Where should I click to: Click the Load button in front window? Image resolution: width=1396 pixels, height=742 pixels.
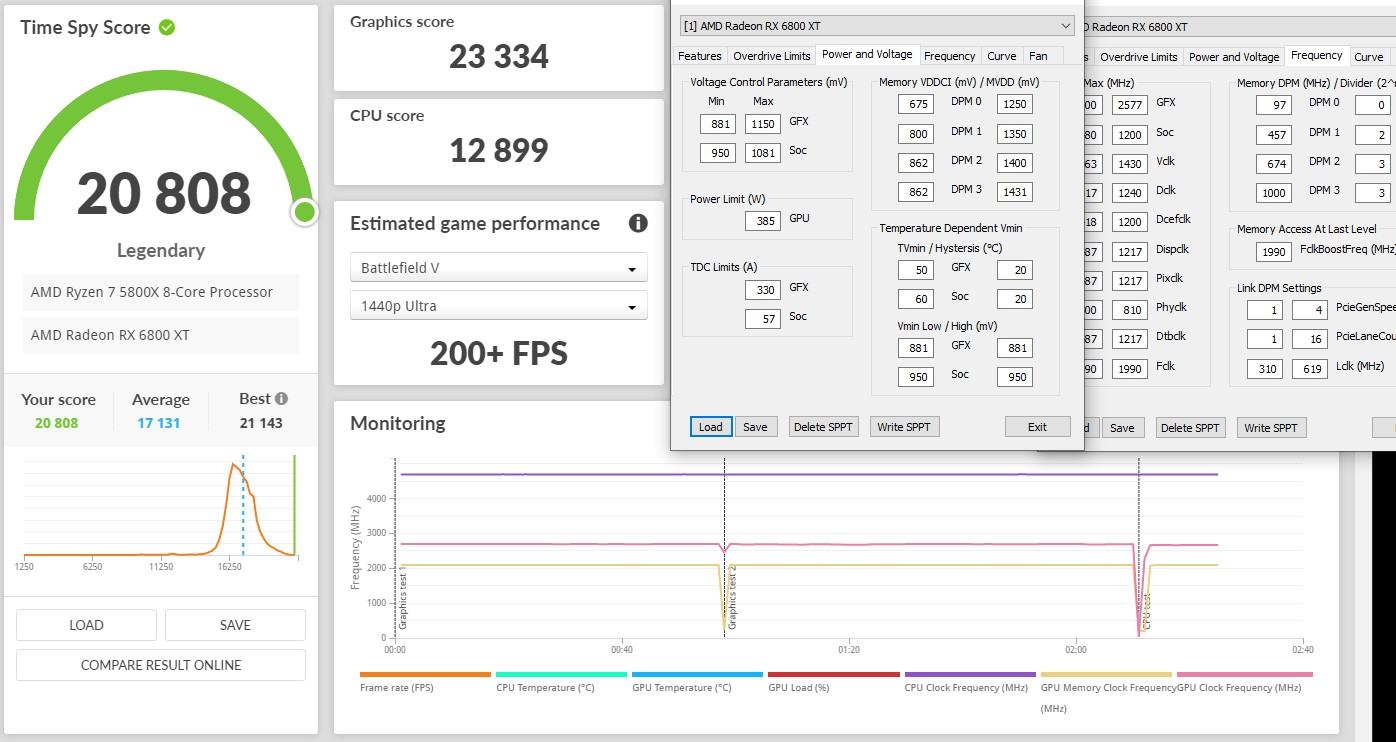[x=710, y=427]
